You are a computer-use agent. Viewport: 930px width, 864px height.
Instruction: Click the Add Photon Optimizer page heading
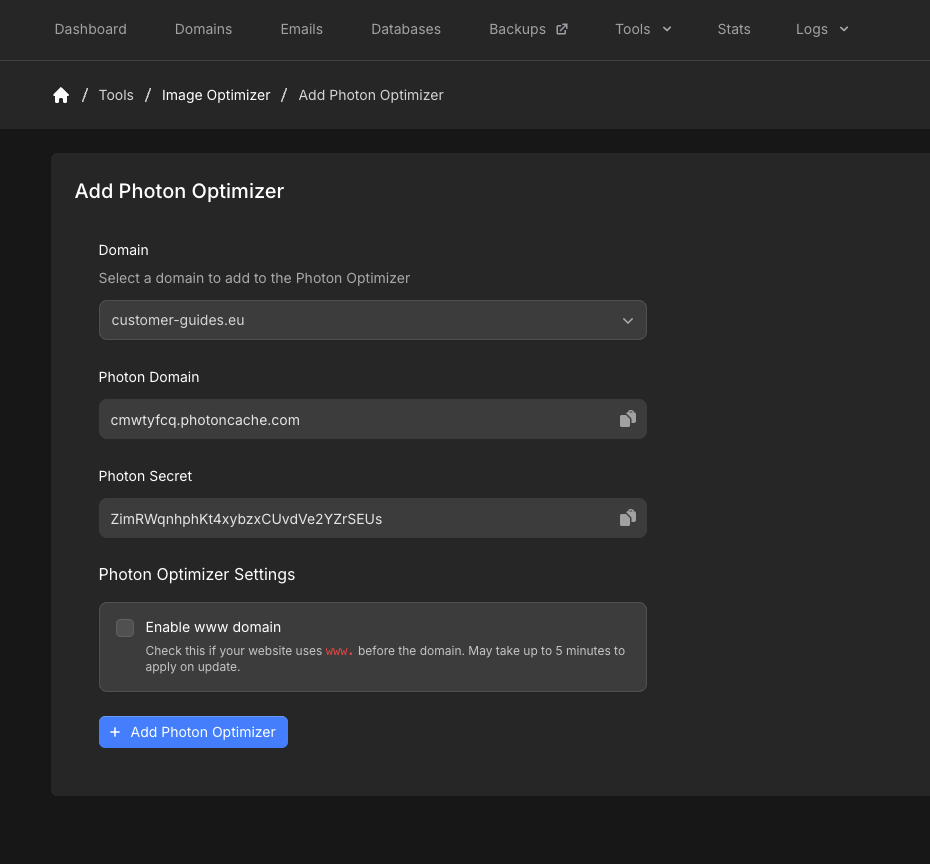pos(179,191)
